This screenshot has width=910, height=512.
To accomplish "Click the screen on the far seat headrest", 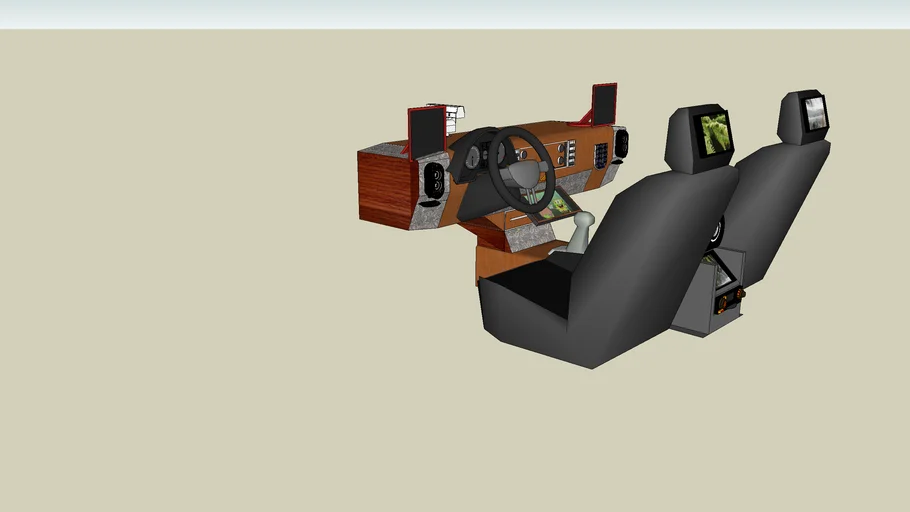I will [x=815, y=113].
